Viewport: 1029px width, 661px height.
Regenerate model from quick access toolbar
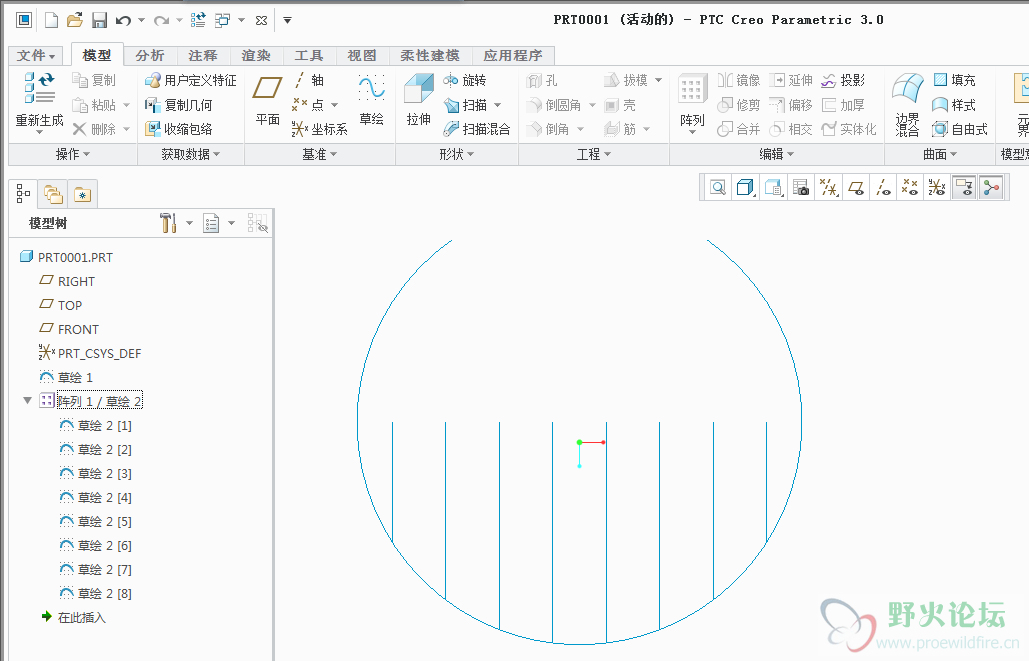pos(198,20)
